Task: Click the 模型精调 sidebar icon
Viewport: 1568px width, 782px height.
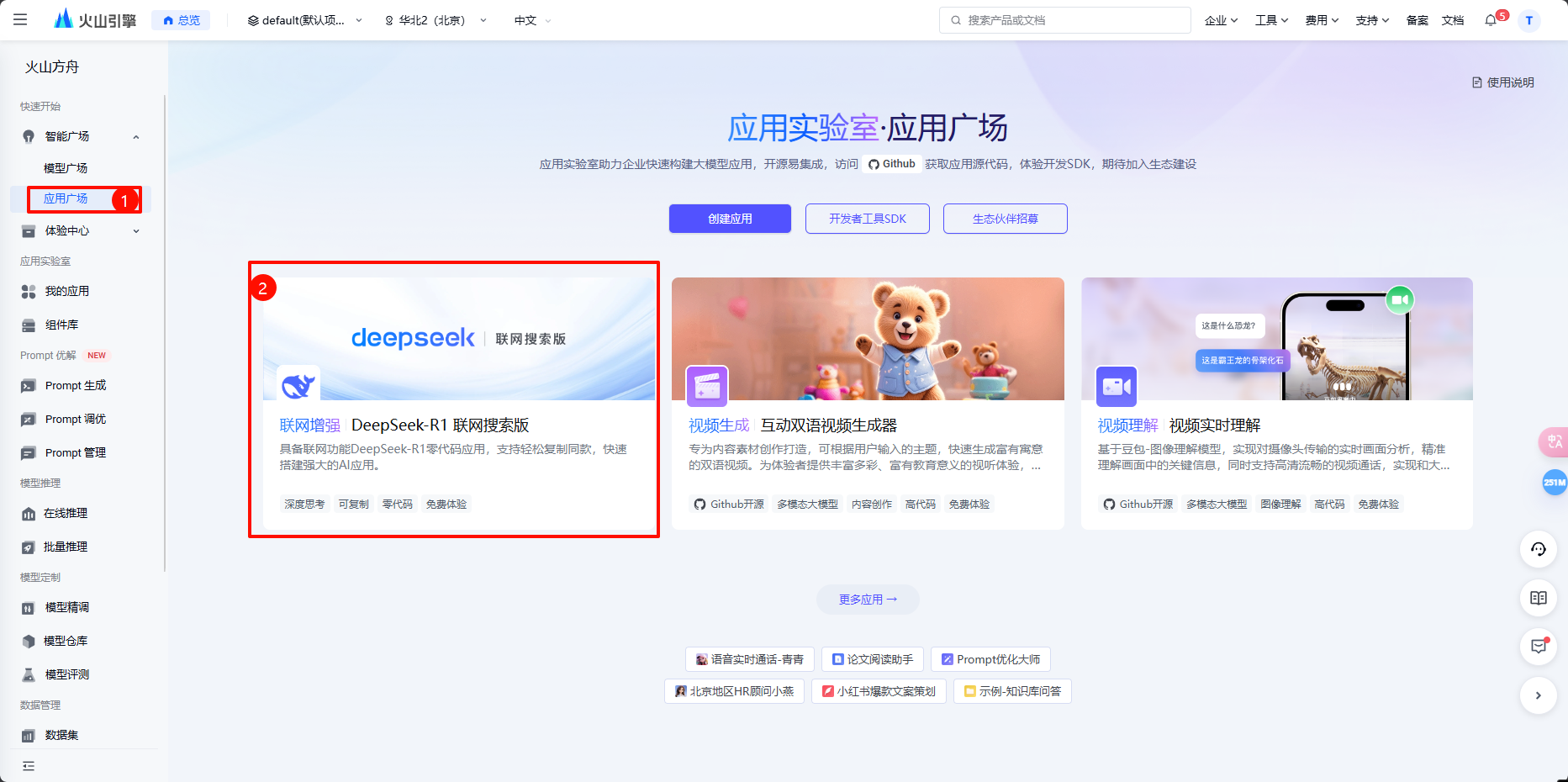Action: point(29,608)
